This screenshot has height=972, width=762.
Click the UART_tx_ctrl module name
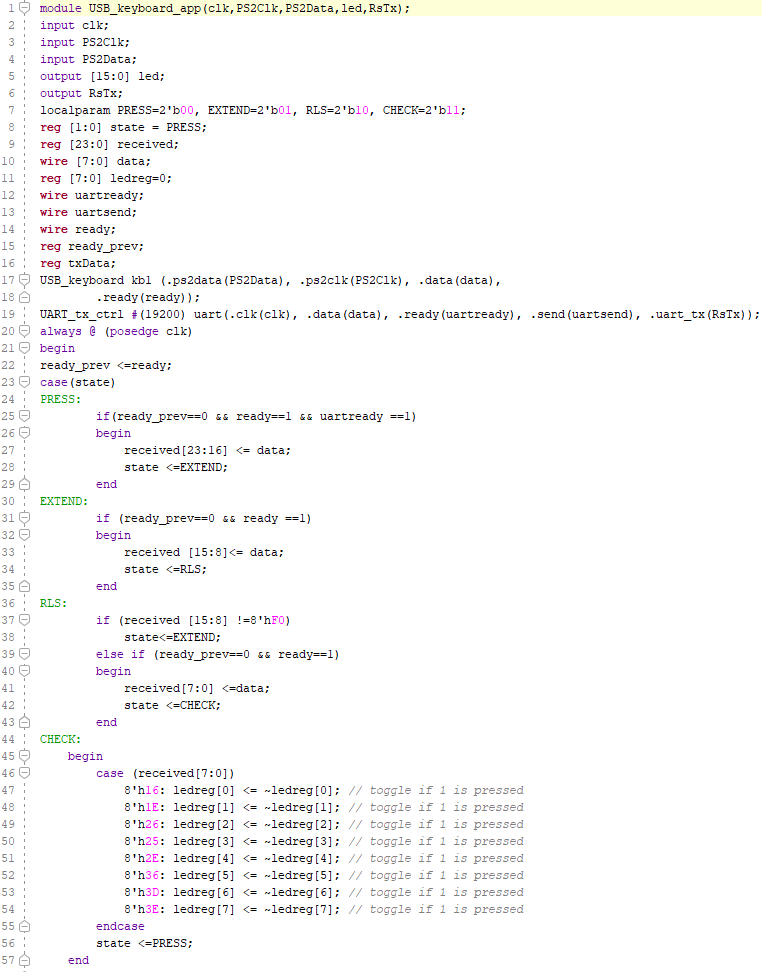[82, 314]
